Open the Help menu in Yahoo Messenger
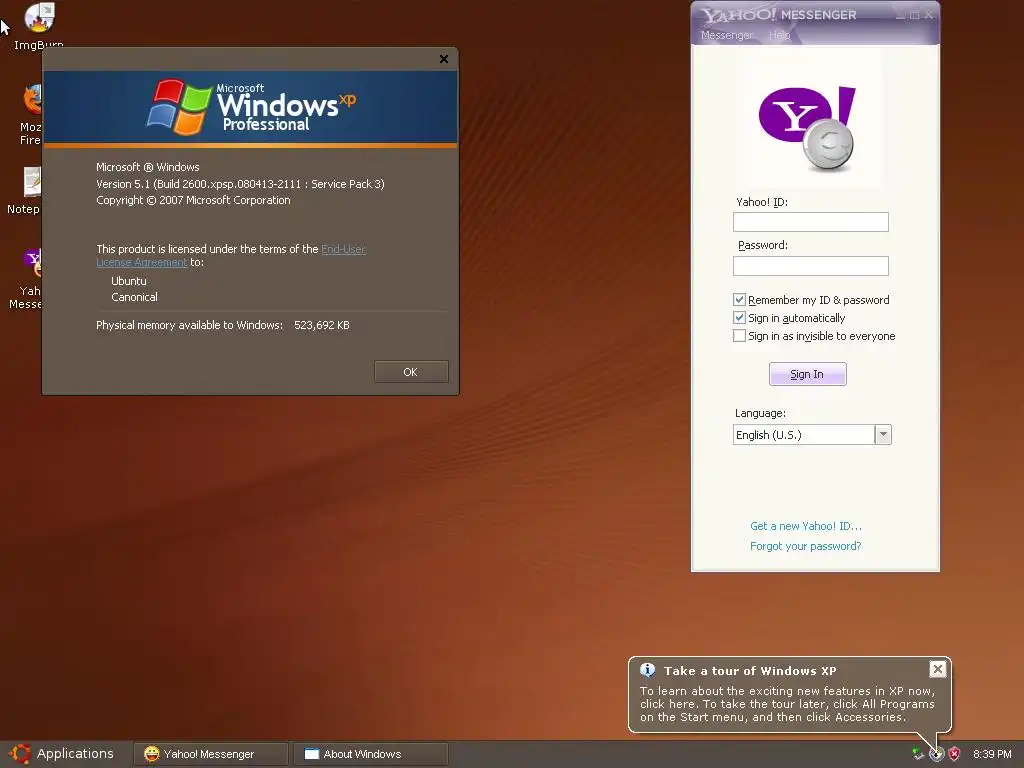The height and width of the screenshot is (768, 1024). pyautogui.click(x=779, y=35)
